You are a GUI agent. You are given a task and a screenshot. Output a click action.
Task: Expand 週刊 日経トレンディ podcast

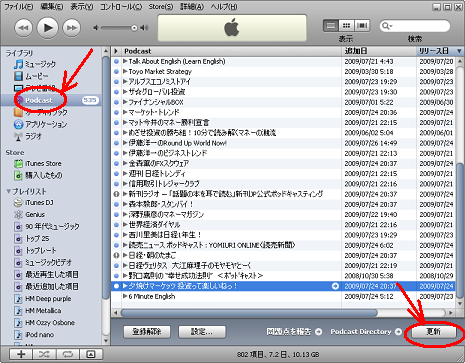tap(125, 174)
